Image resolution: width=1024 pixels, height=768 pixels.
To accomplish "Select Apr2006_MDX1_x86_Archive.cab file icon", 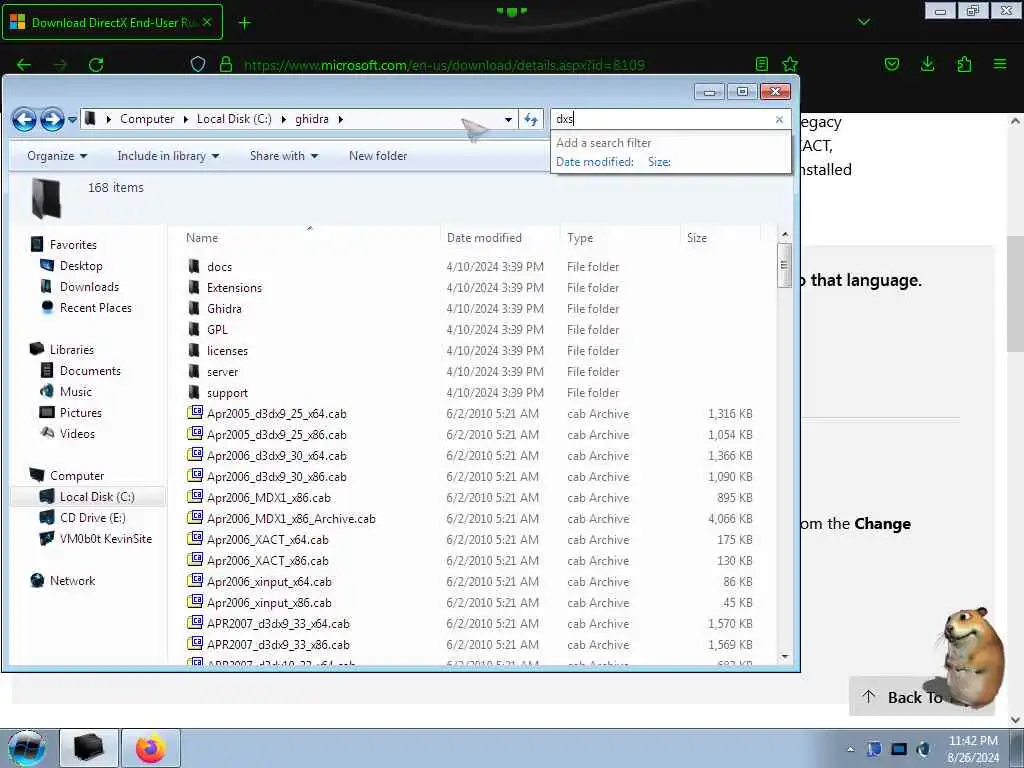I will (195, 518).
